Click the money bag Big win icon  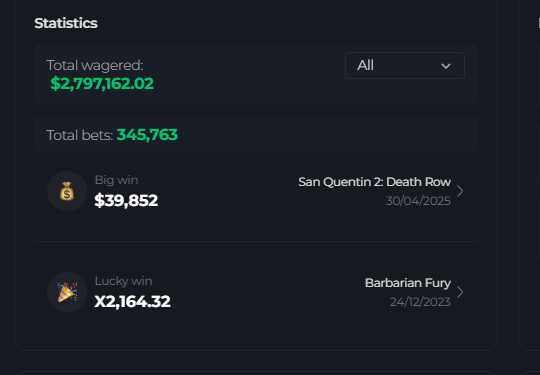coord(67,191)
